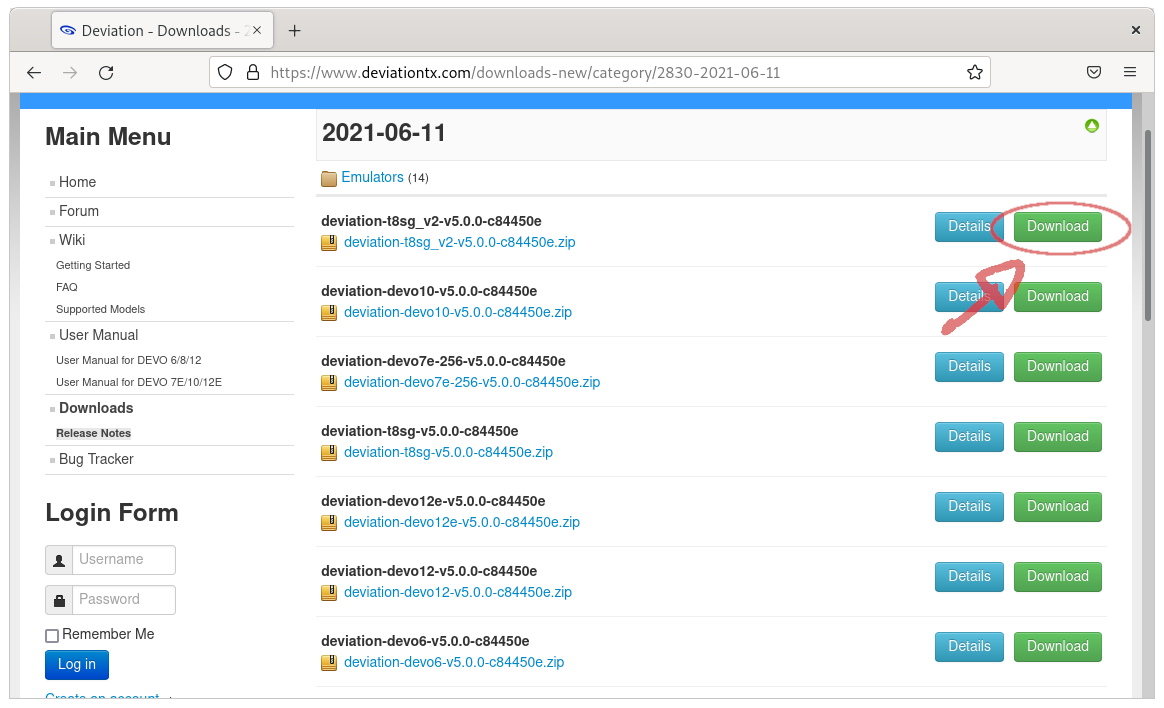This screenshot has width=1164, height=708.
Task: View Details for deviation-t8sg_v2
Action: (969, 226)
